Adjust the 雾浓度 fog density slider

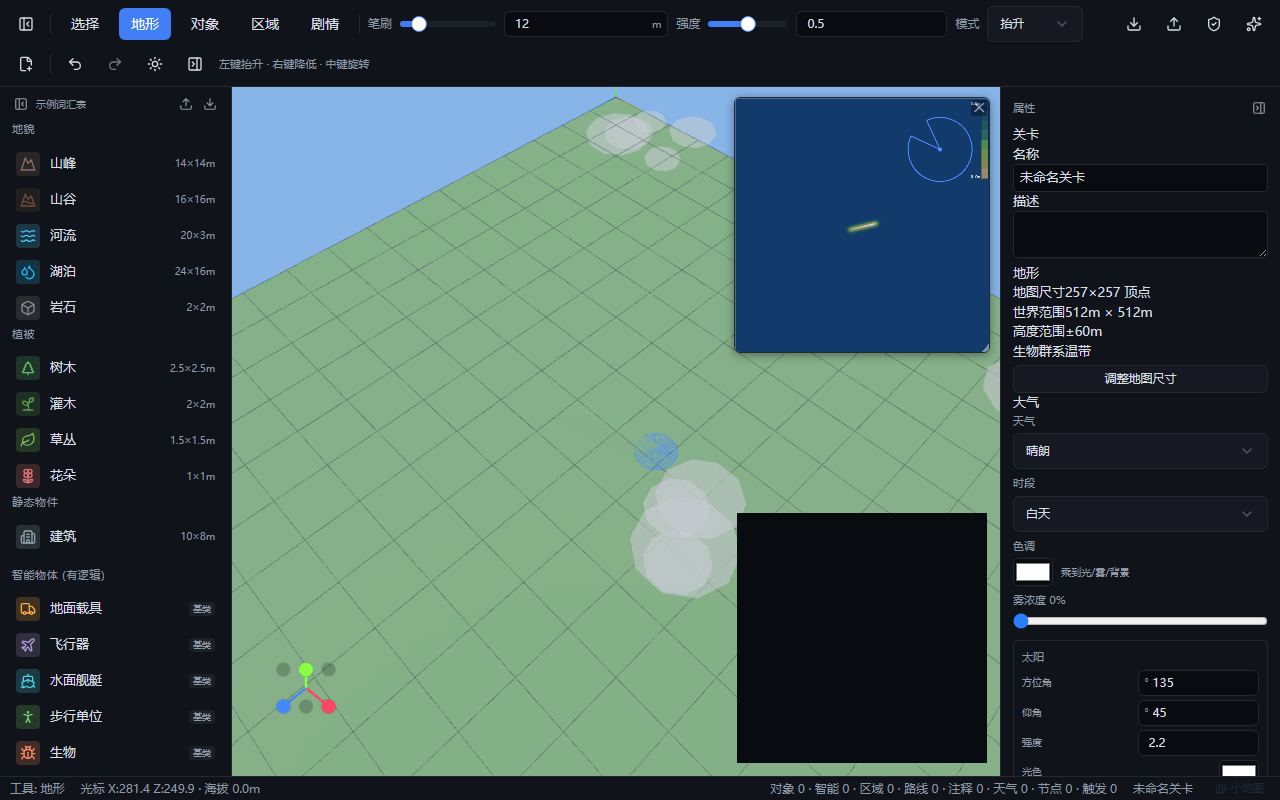(1140, 621)
